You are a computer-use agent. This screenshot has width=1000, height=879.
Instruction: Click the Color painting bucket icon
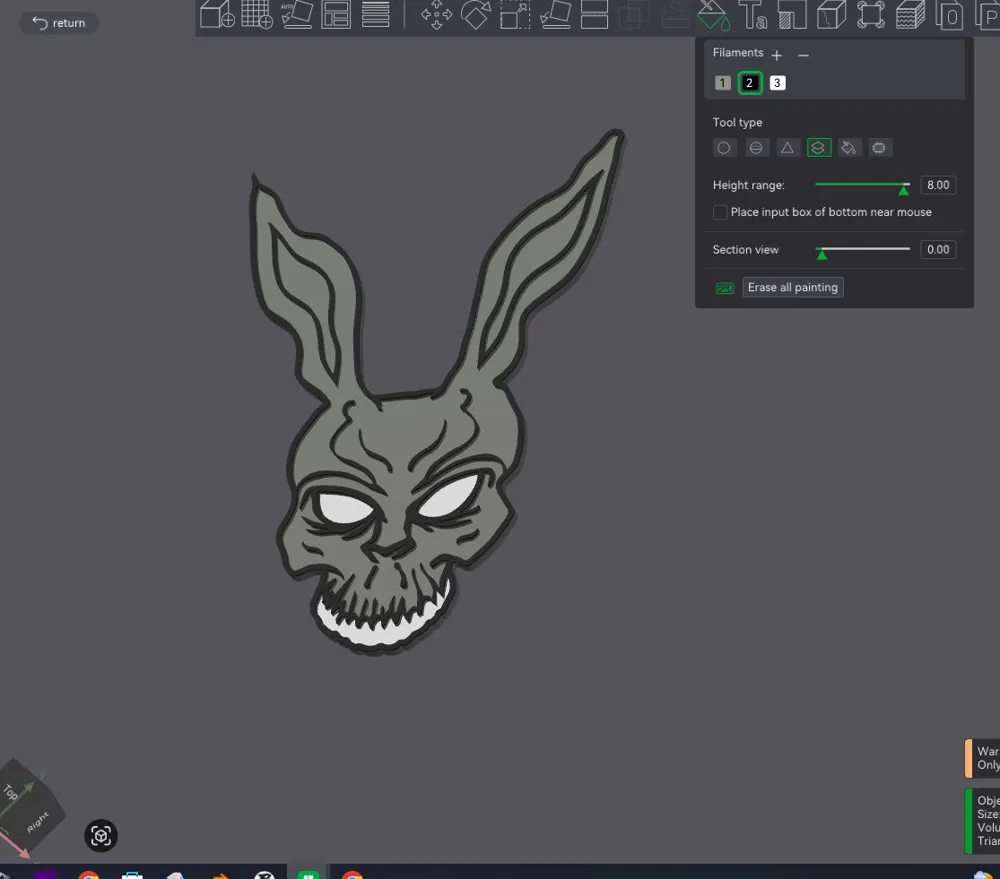[712, 14]
